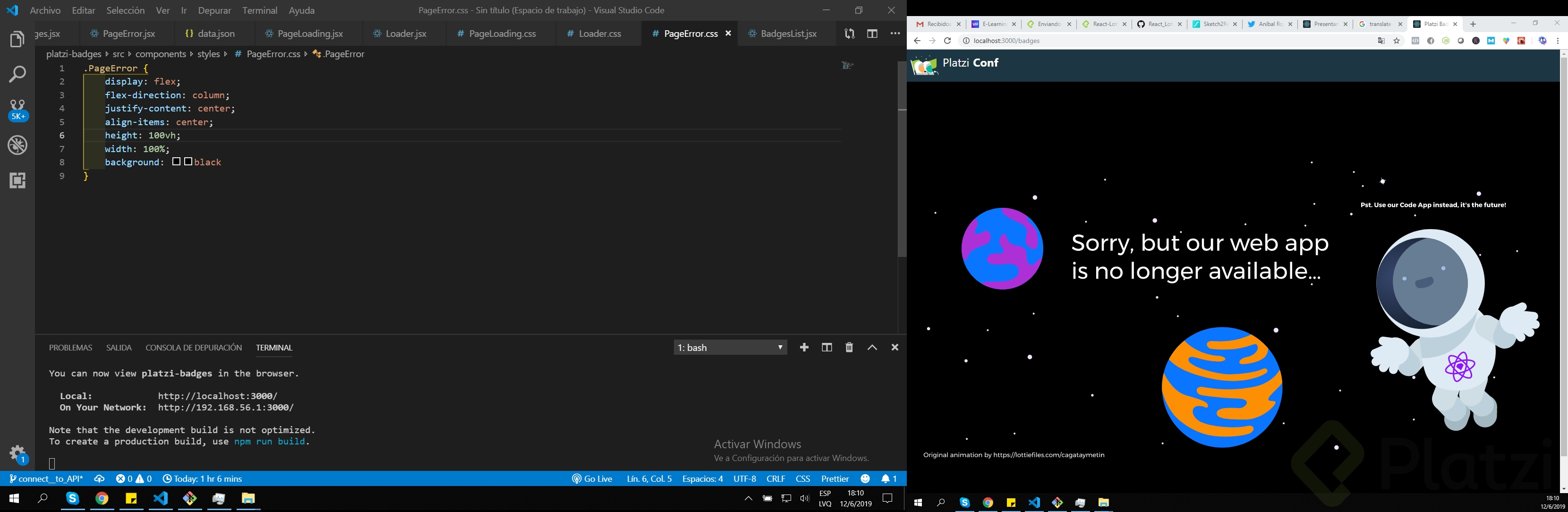Switch to CONSOLA DE DEPURACIÓN tab
Image resolution: width=1568 pixels, height=512 pixels.
click(194, 347)
